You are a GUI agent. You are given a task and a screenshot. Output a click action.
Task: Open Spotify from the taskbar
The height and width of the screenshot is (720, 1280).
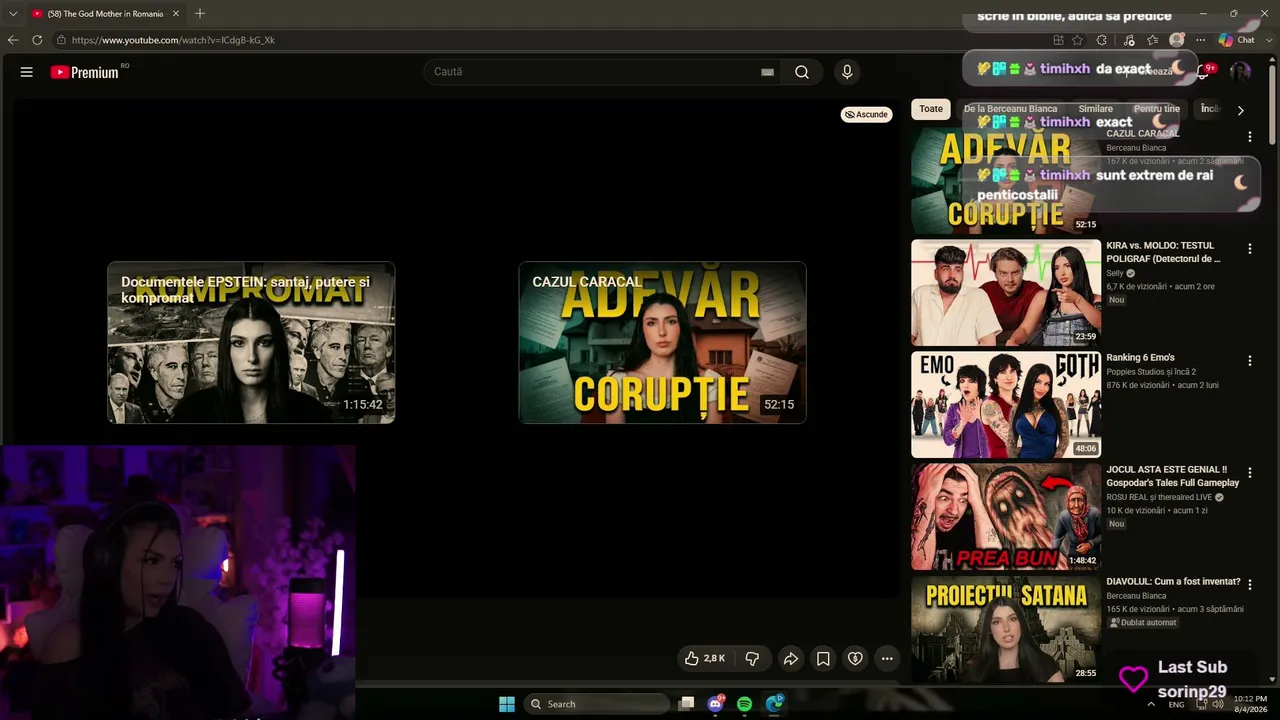coord(745,704)
